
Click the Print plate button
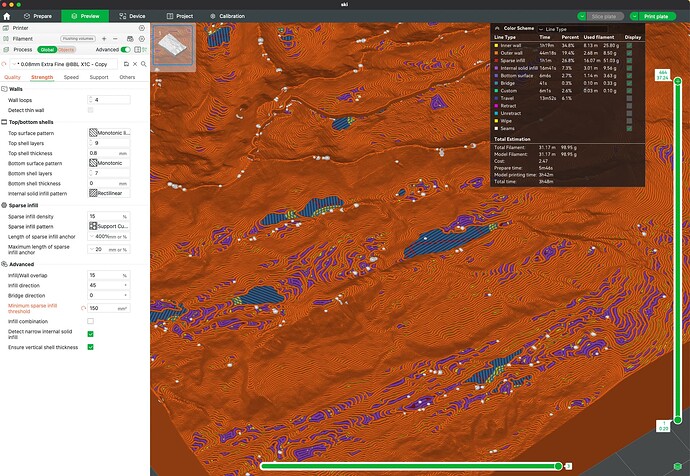click(652, 16)
